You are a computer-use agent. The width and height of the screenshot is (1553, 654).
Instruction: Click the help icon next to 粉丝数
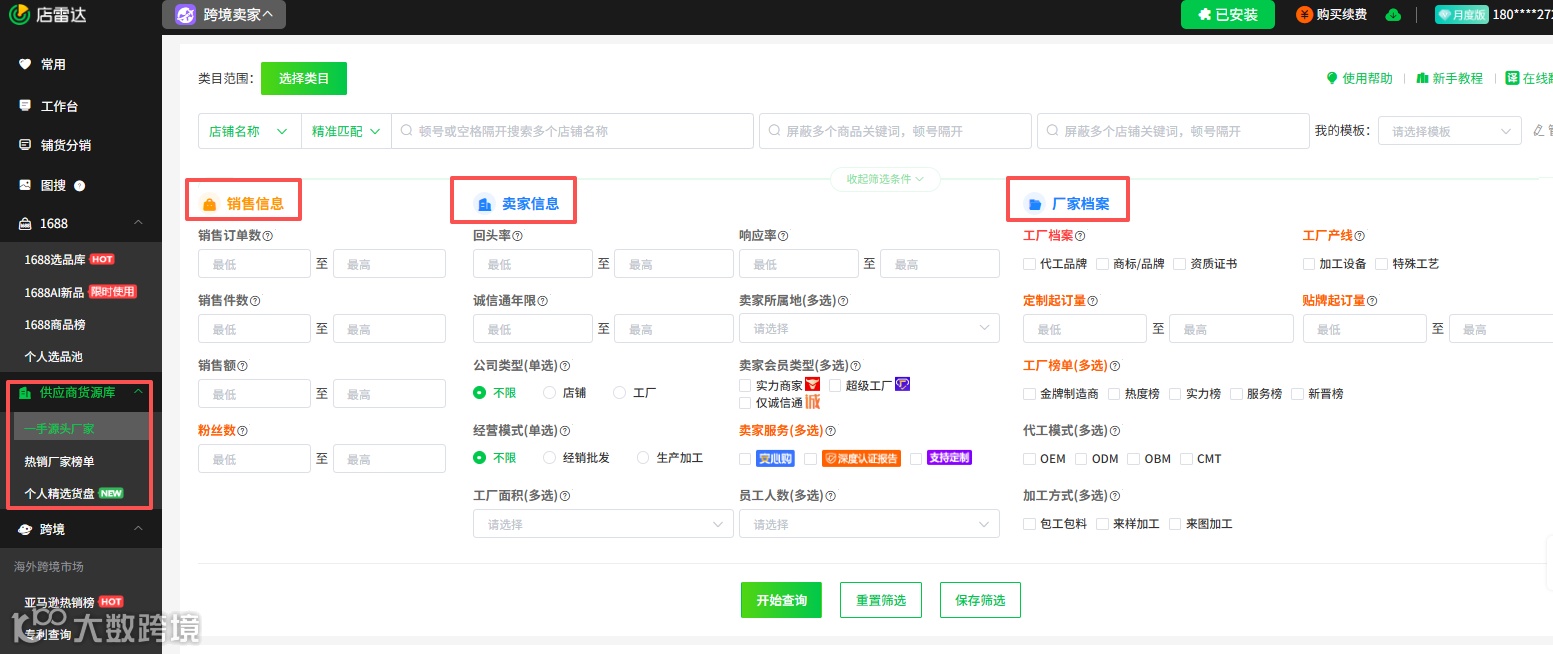tap(242, 431)
